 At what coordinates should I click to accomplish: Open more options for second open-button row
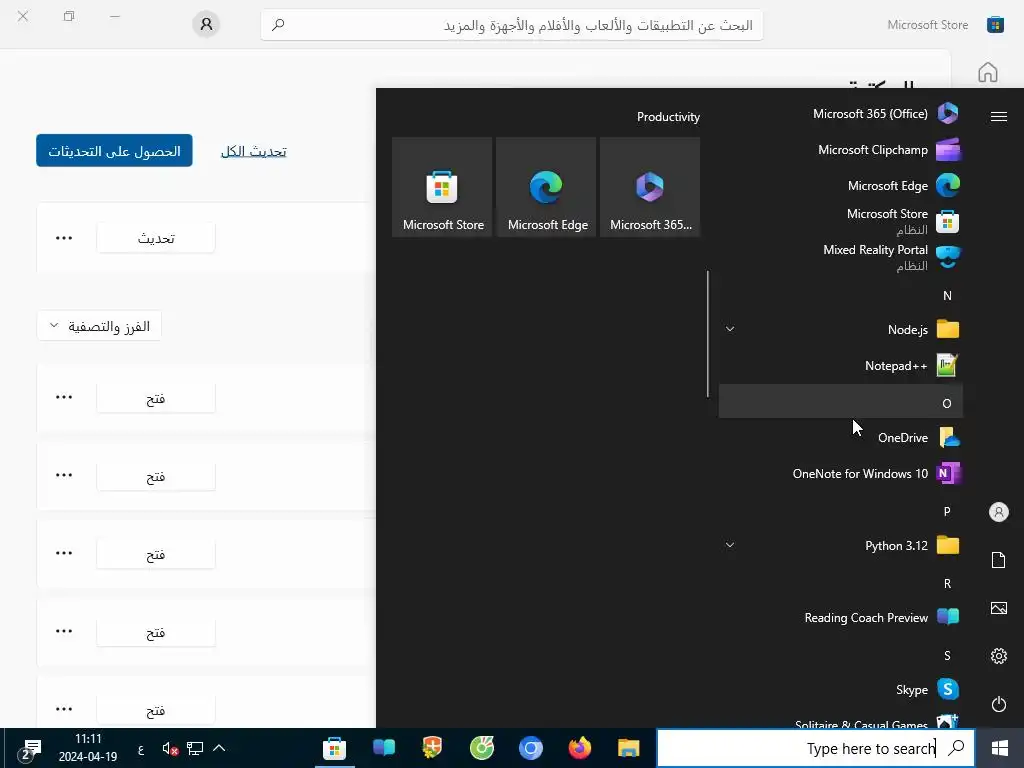(x=64, y=475)
